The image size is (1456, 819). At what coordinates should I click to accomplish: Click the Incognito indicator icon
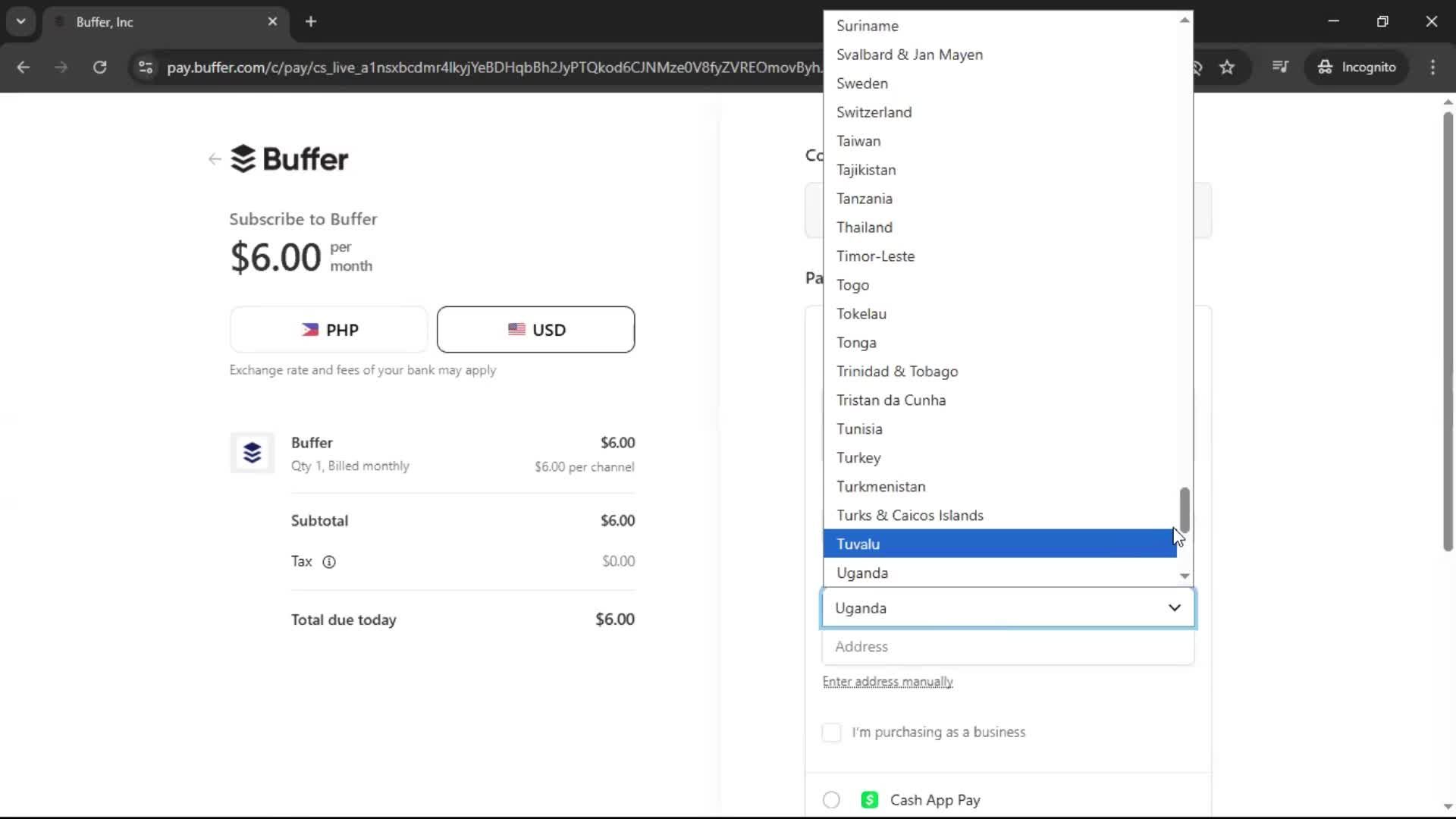tap(1325, 67)
